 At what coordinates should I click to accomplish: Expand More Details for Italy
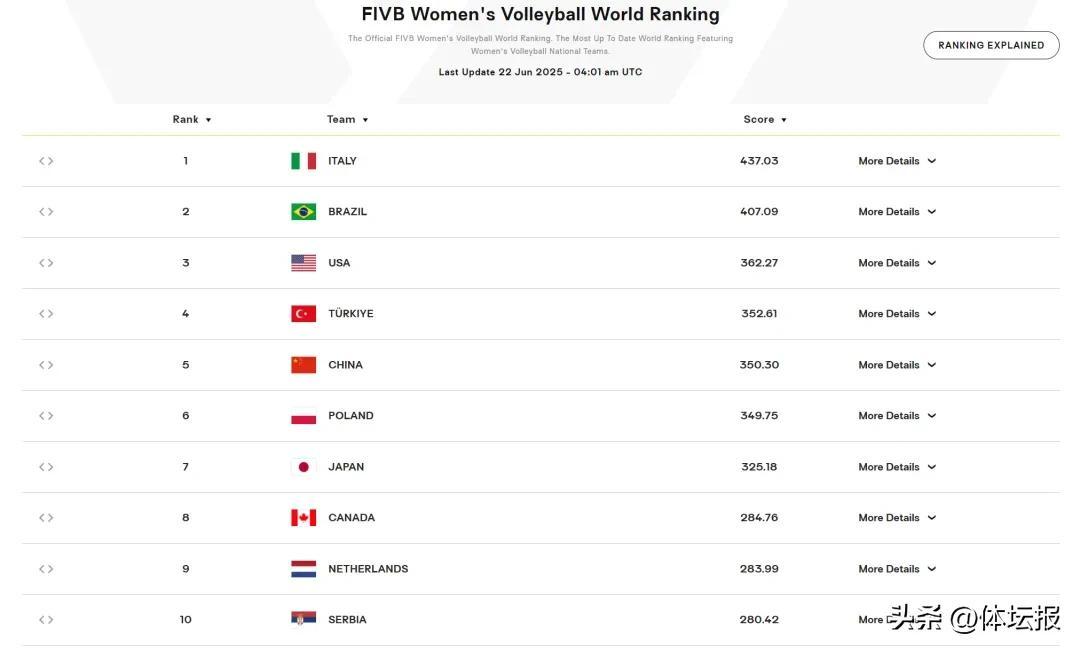click(x=897, y=161)
